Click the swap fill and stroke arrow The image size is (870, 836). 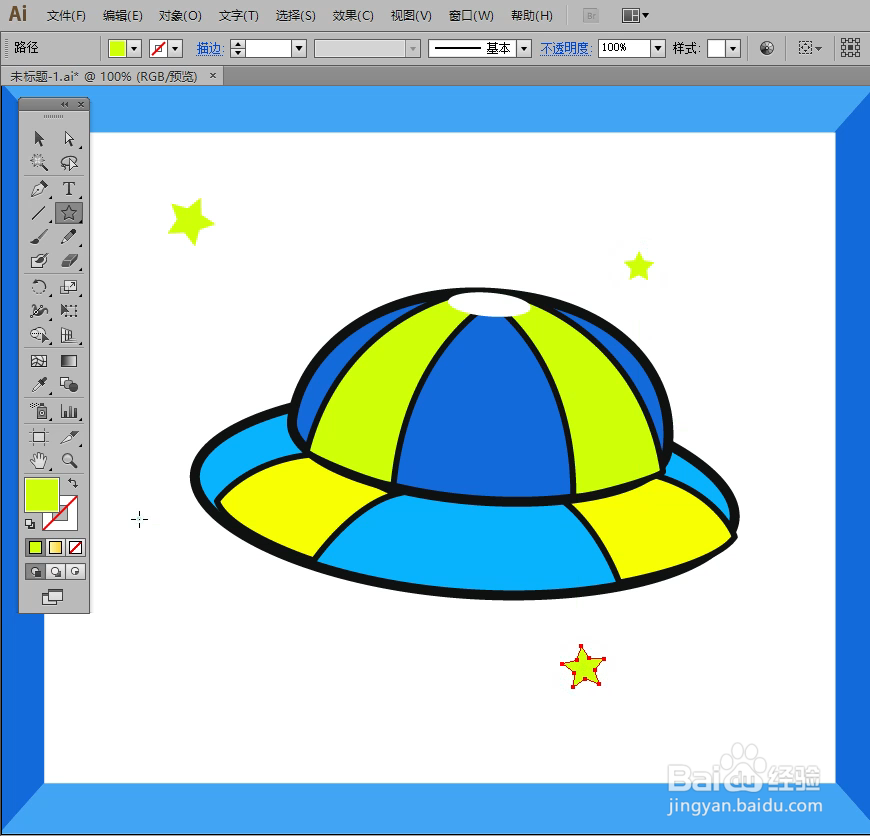[x=73, y=483]
